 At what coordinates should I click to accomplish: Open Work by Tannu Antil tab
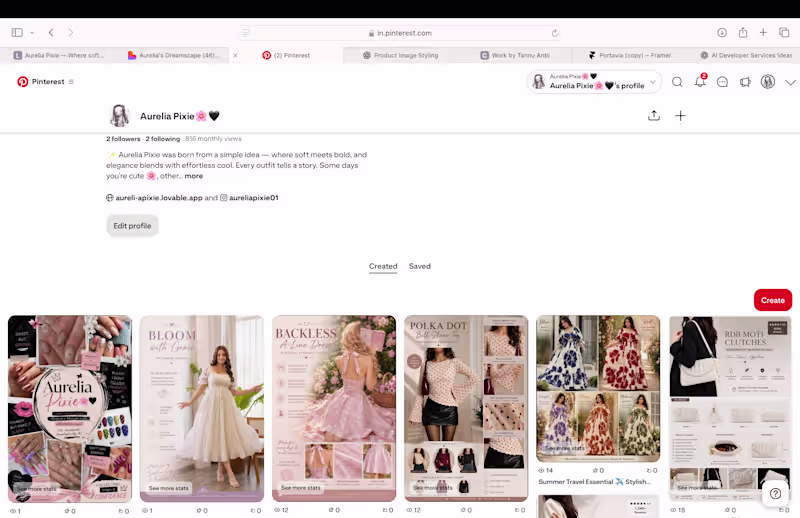coord(515,55)
